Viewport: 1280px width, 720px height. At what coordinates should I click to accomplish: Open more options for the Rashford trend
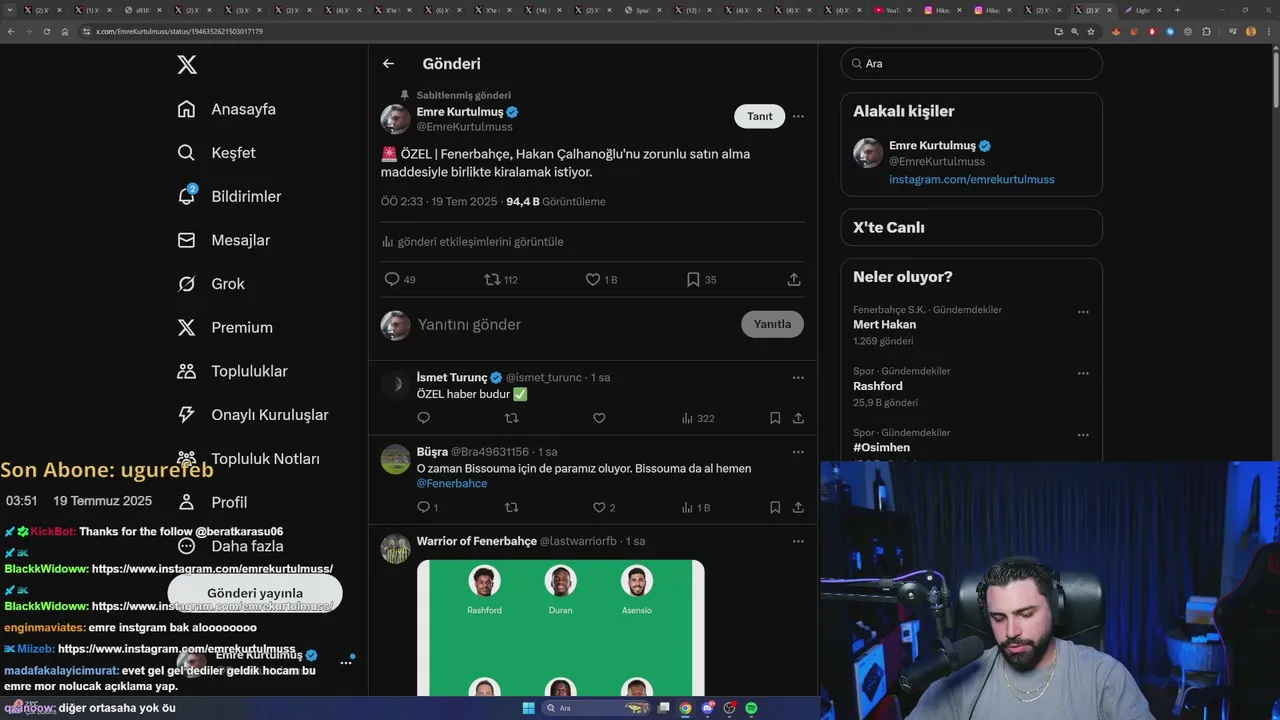pos(1083,373)
